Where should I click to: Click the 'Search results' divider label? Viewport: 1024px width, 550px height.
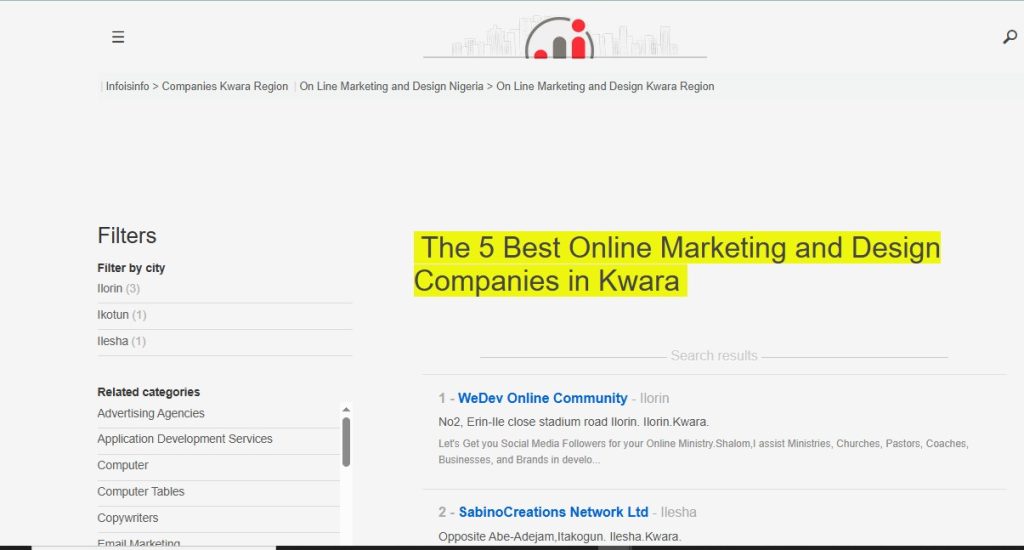(x=714, y=356)
